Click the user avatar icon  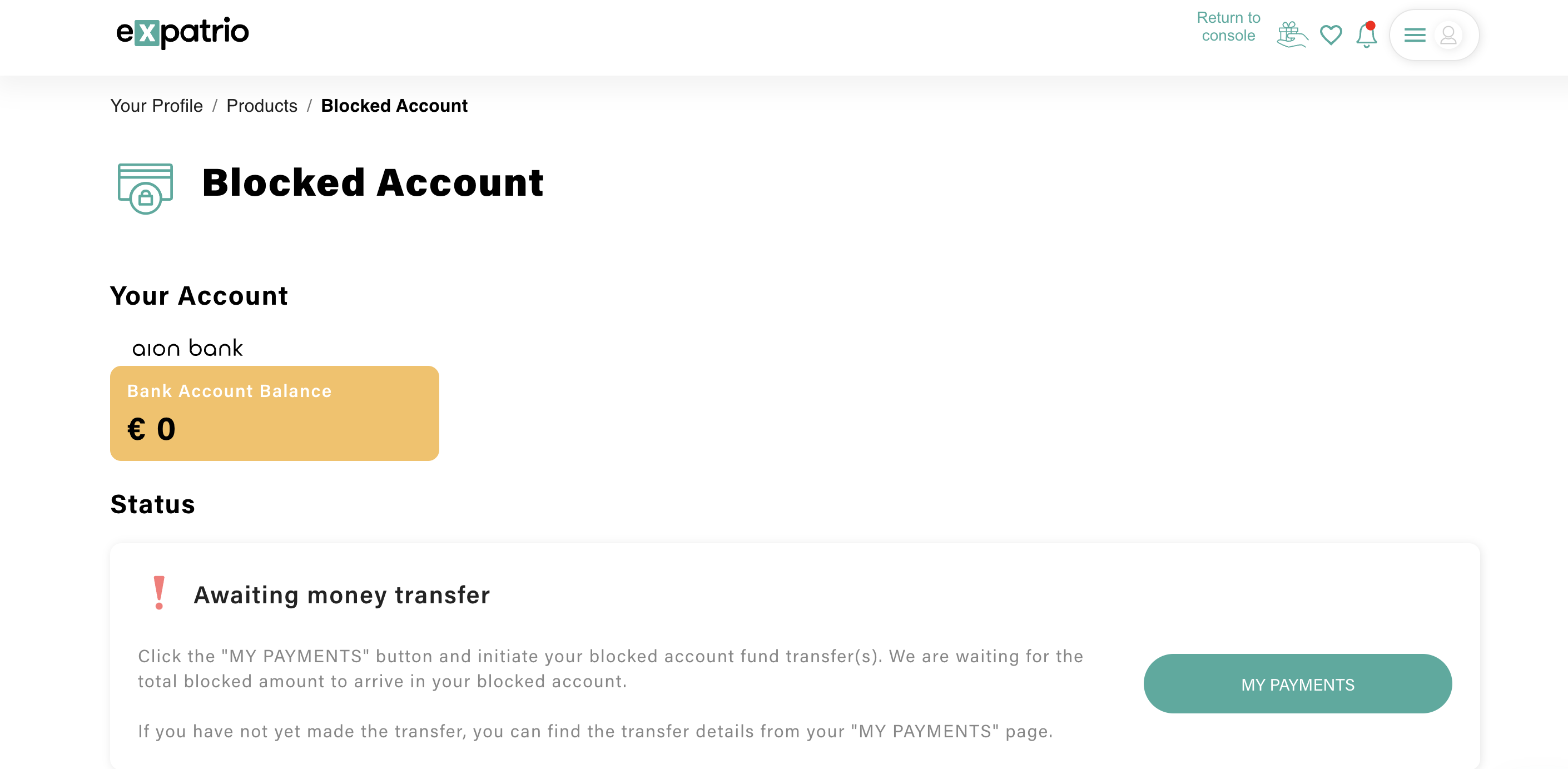click(1448, 36)
